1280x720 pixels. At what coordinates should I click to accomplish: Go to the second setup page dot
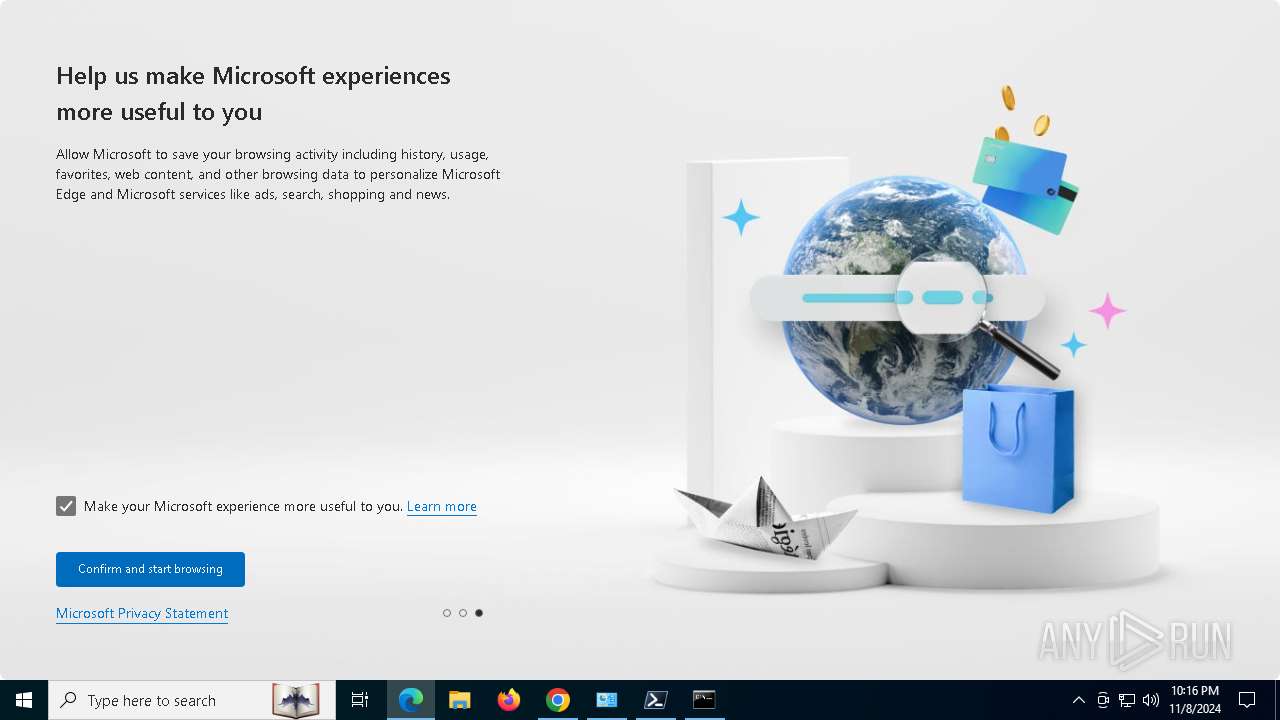click(463, 613)
